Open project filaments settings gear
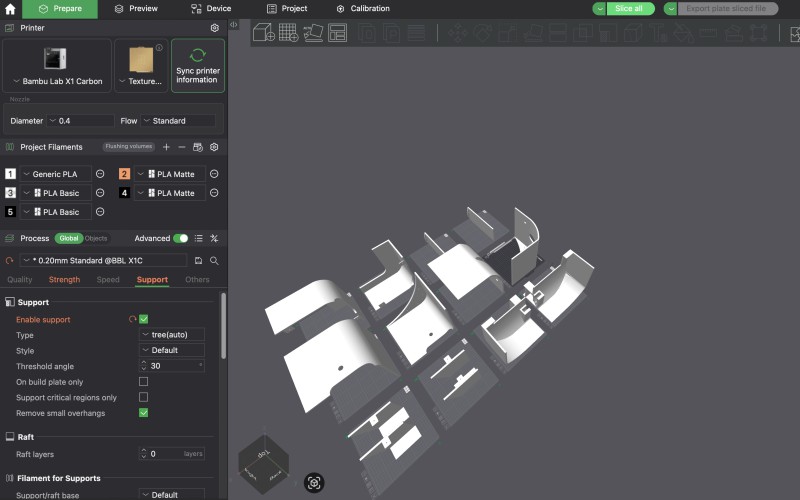Image resolution: width=800 pixels, height=500 pixels. (x=214, y=147)
